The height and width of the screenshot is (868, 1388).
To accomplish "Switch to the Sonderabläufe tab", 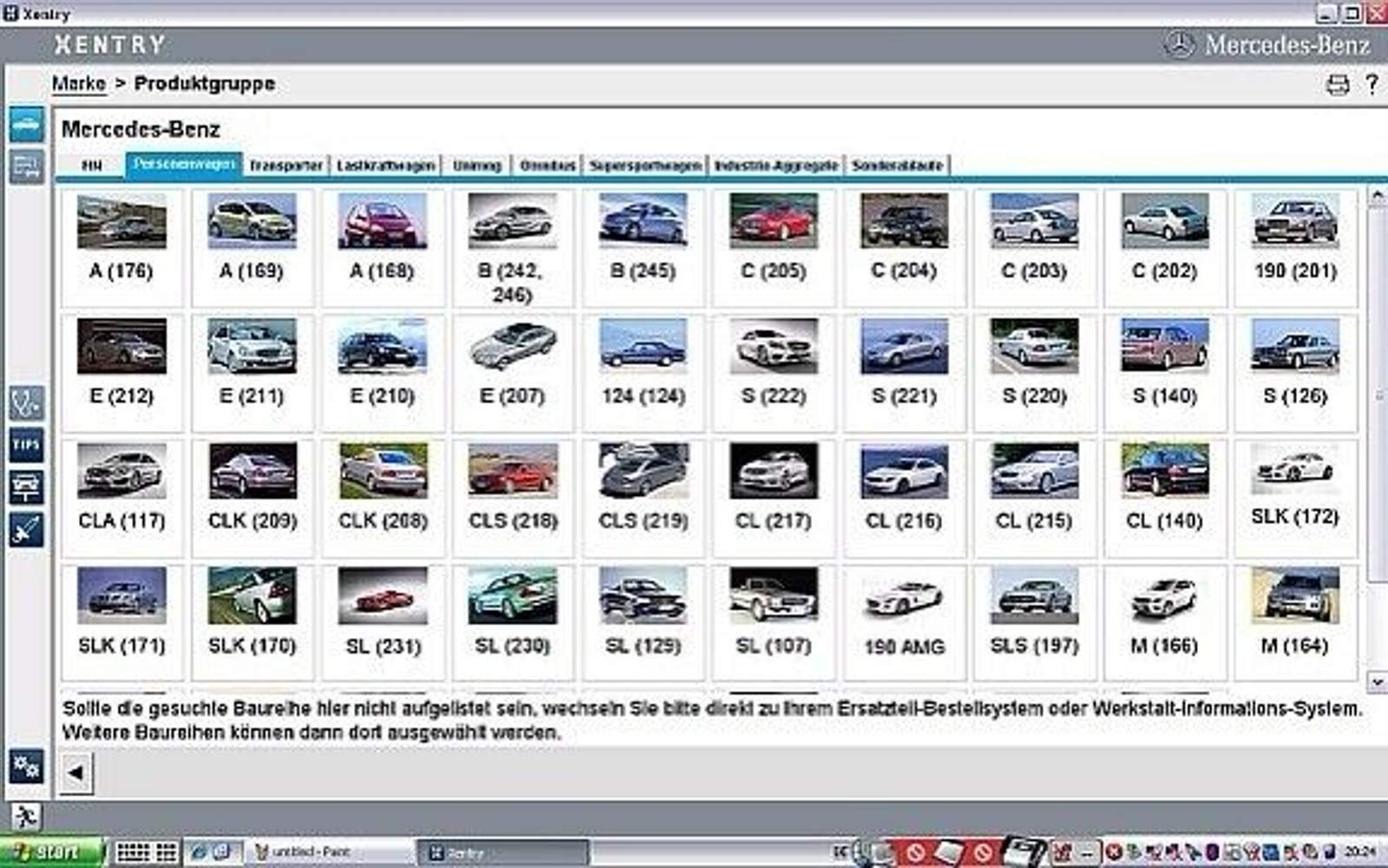I will 897,166.
